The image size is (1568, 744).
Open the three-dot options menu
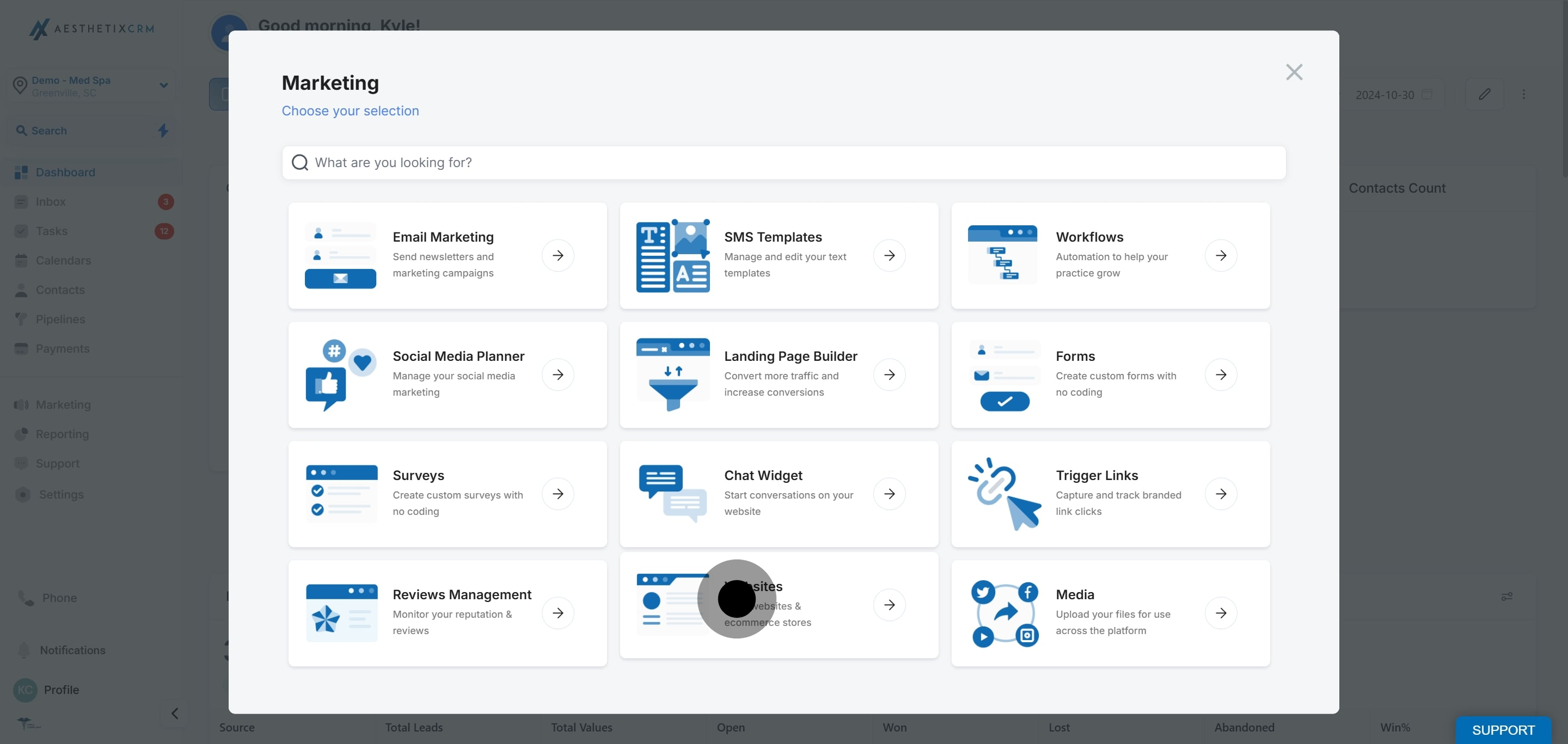[x=1523, y=94]
